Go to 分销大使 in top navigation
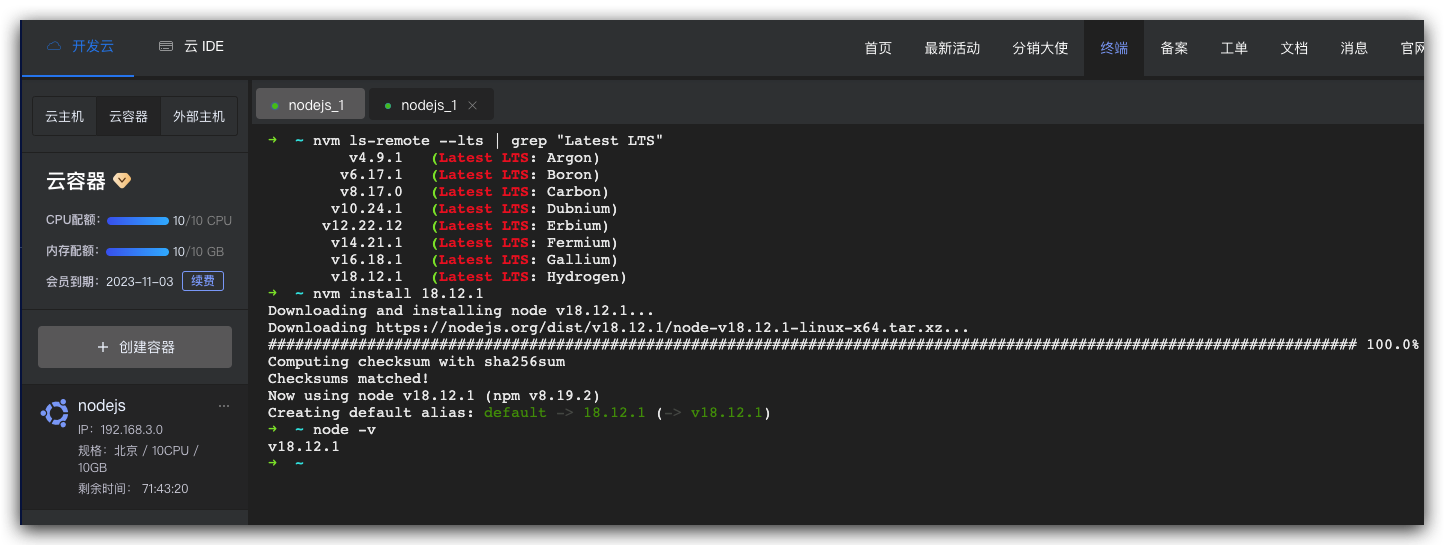This screenshot has width=1444, height=545. tap(1040, 48)
